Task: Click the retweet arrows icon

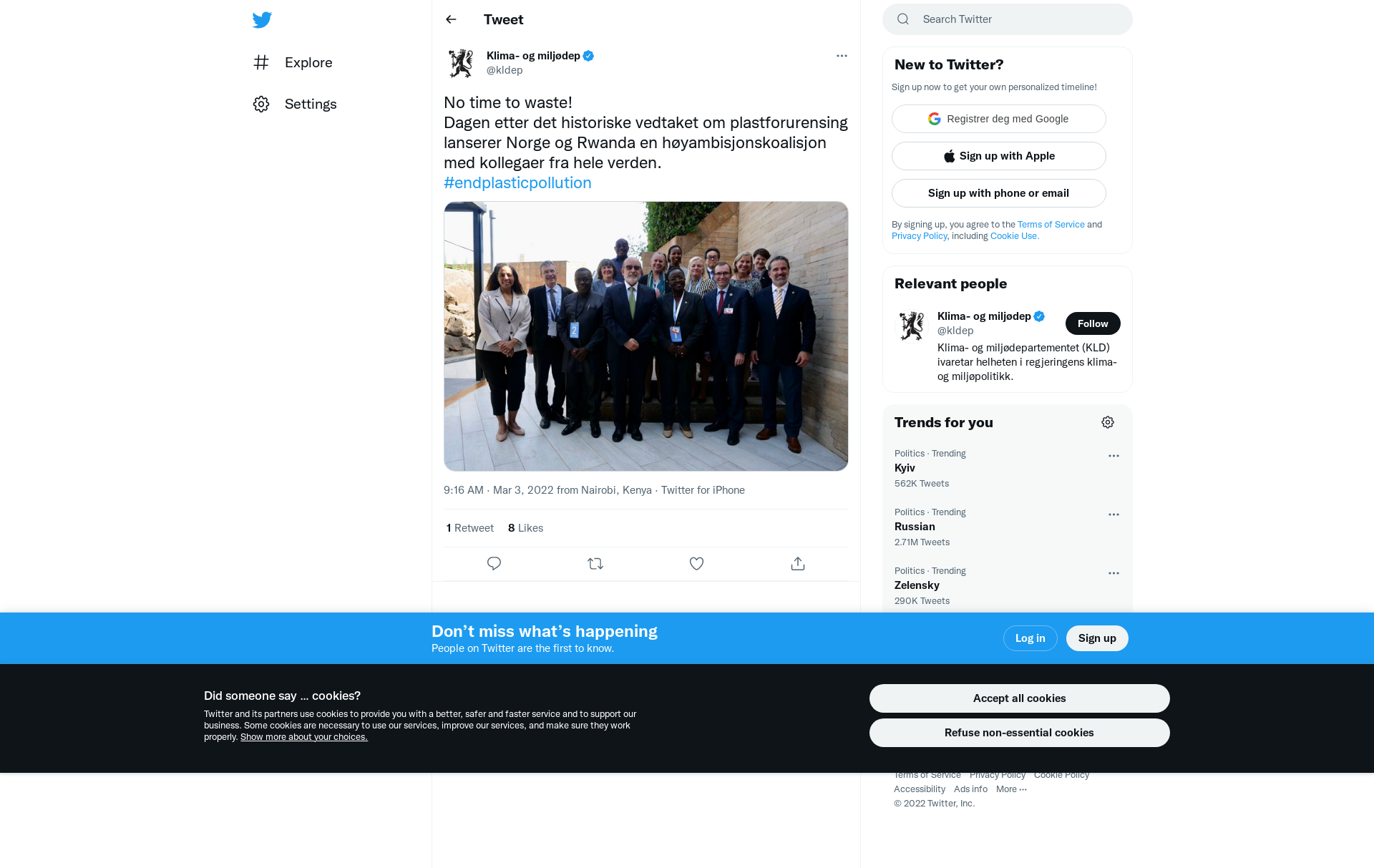Action: click(x=595, y=564)
